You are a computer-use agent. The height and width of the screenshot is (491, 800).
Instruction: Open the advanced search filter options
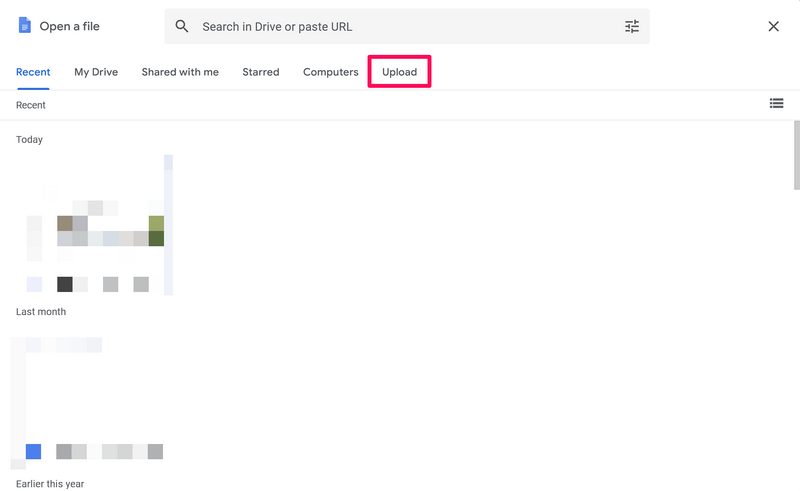[x=632, y=27]
